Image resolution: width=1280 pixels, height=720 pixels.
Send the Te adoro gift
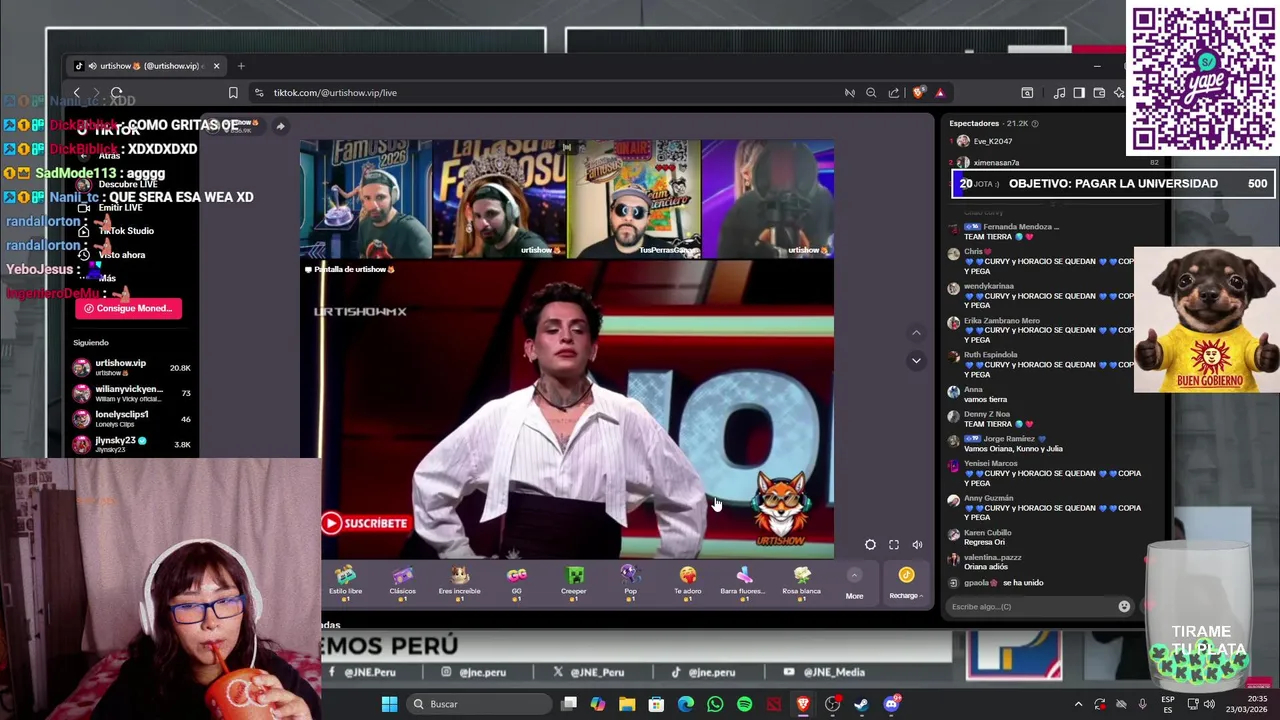tap(688, 581)
